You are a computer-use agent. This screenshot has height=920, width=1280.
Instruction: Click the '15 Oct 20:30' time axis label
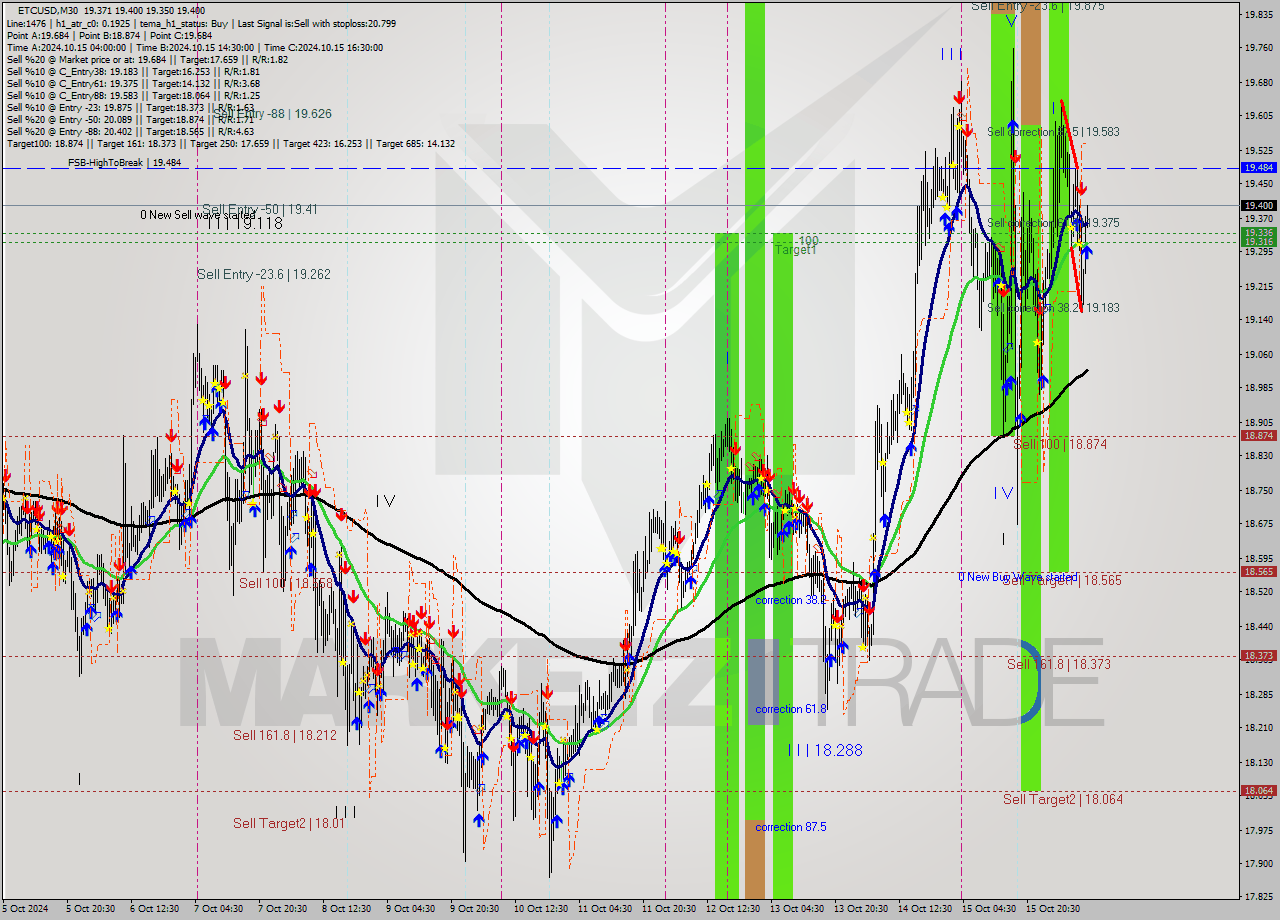click(x=1052, y=909)
